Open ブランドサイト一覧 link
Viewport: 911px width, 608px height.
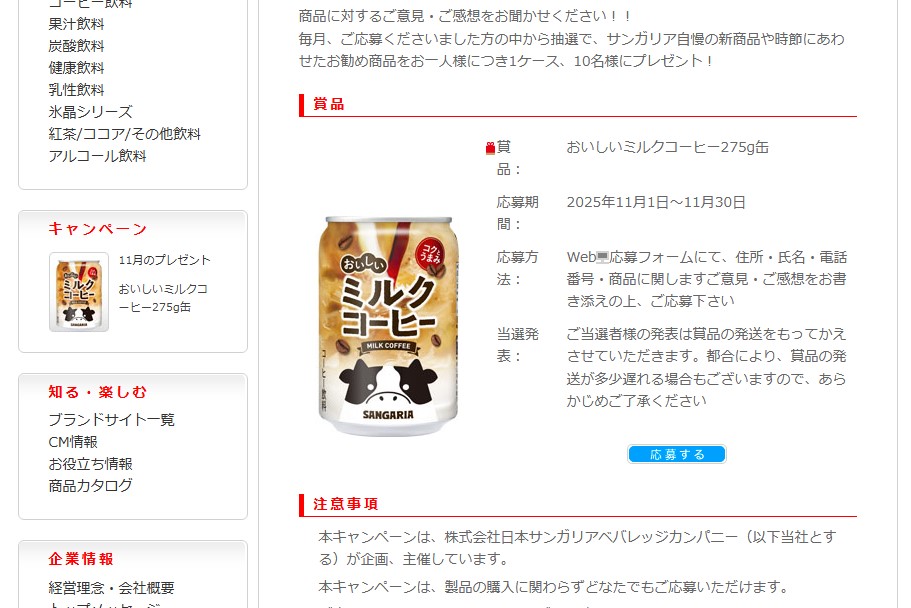[x=112, y=420]
